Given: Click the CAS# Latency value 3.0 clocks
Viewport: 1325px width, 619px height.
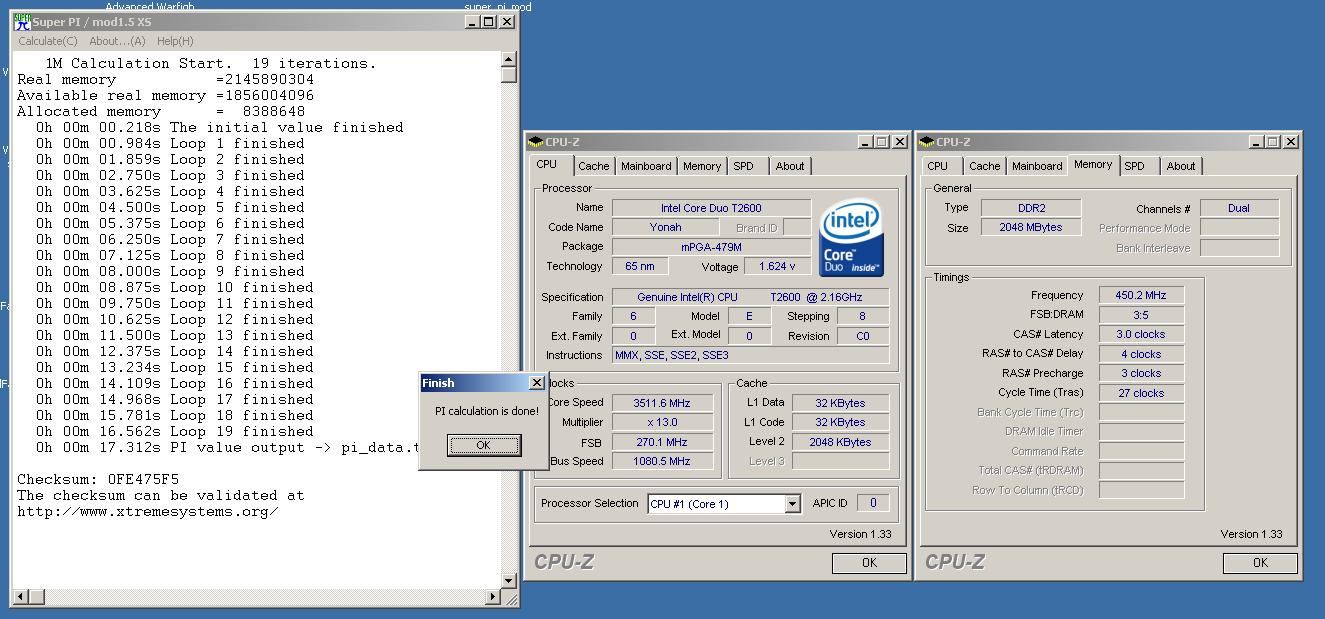Looking at the screenshot, I should (1141, 334).
